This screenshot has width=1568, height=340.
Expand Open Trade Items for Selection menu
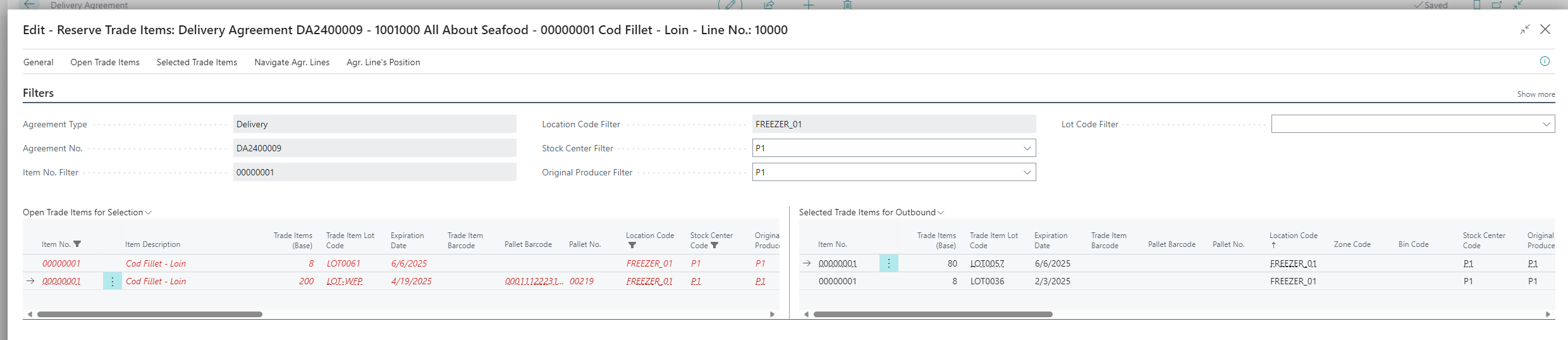click(87, 212)
